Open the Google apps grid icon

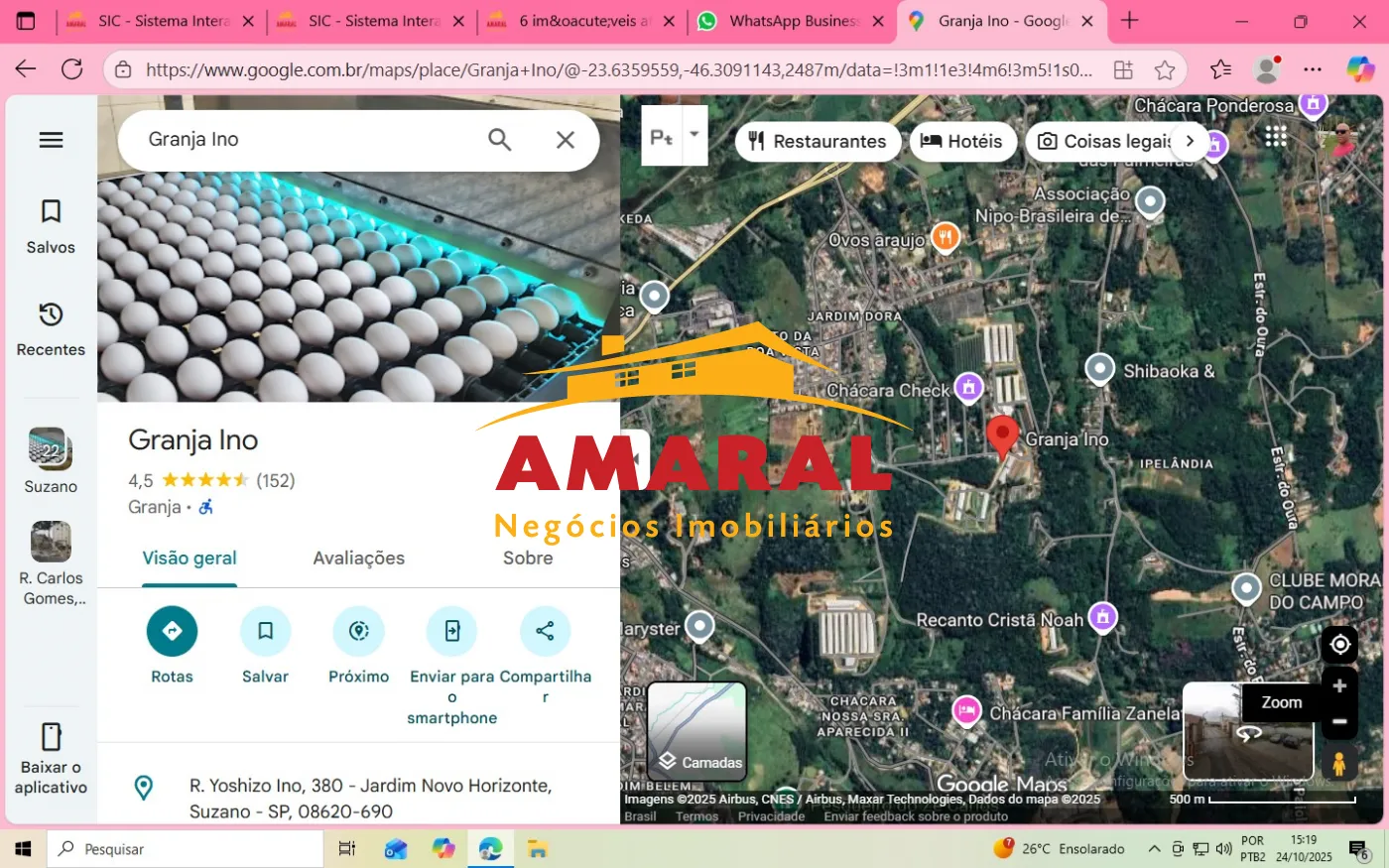pos(1276,136)
